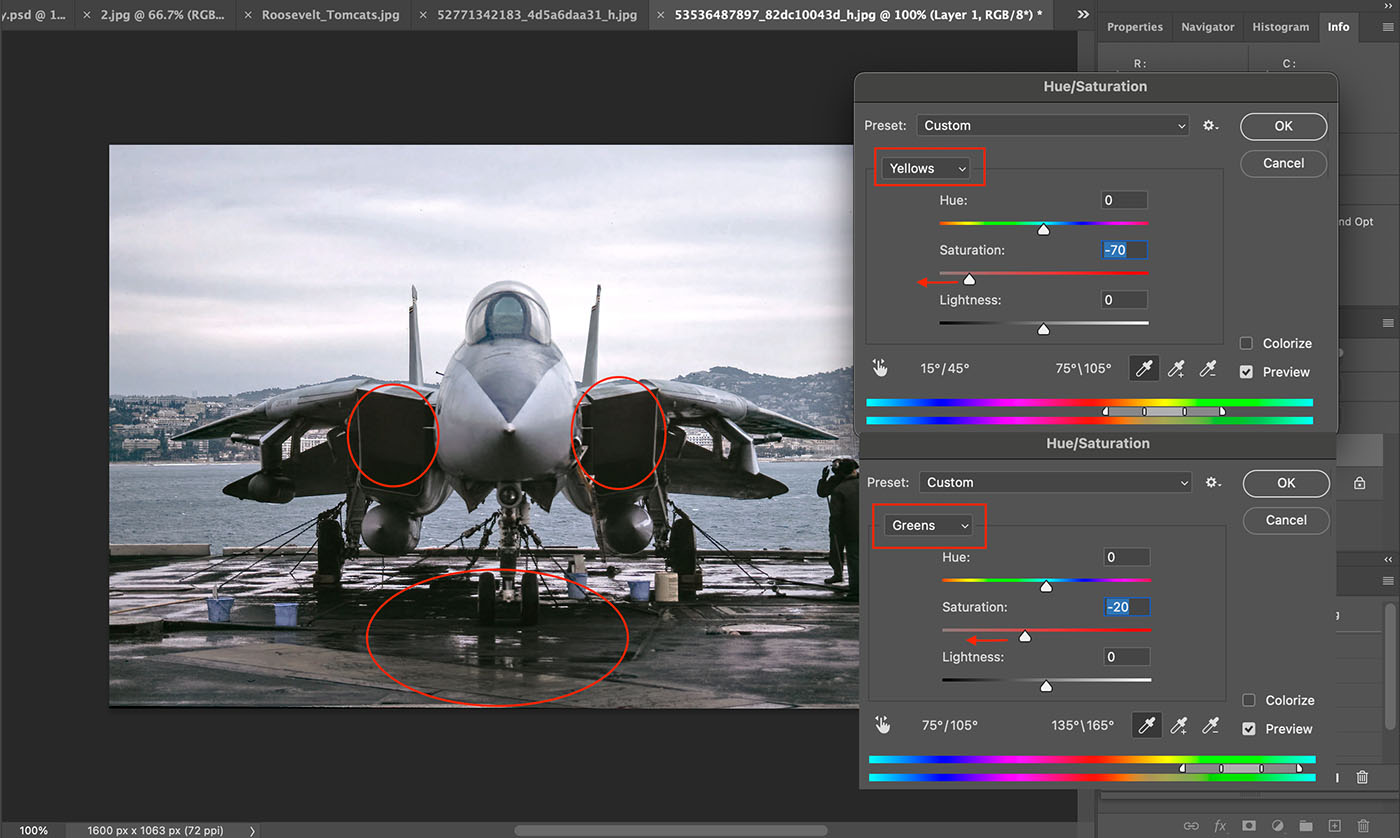The width and height of the screenshot is (1400, 838).
Task: Click the Link Layers icon
Action: pyautogui.click(x=1191, y=826)
